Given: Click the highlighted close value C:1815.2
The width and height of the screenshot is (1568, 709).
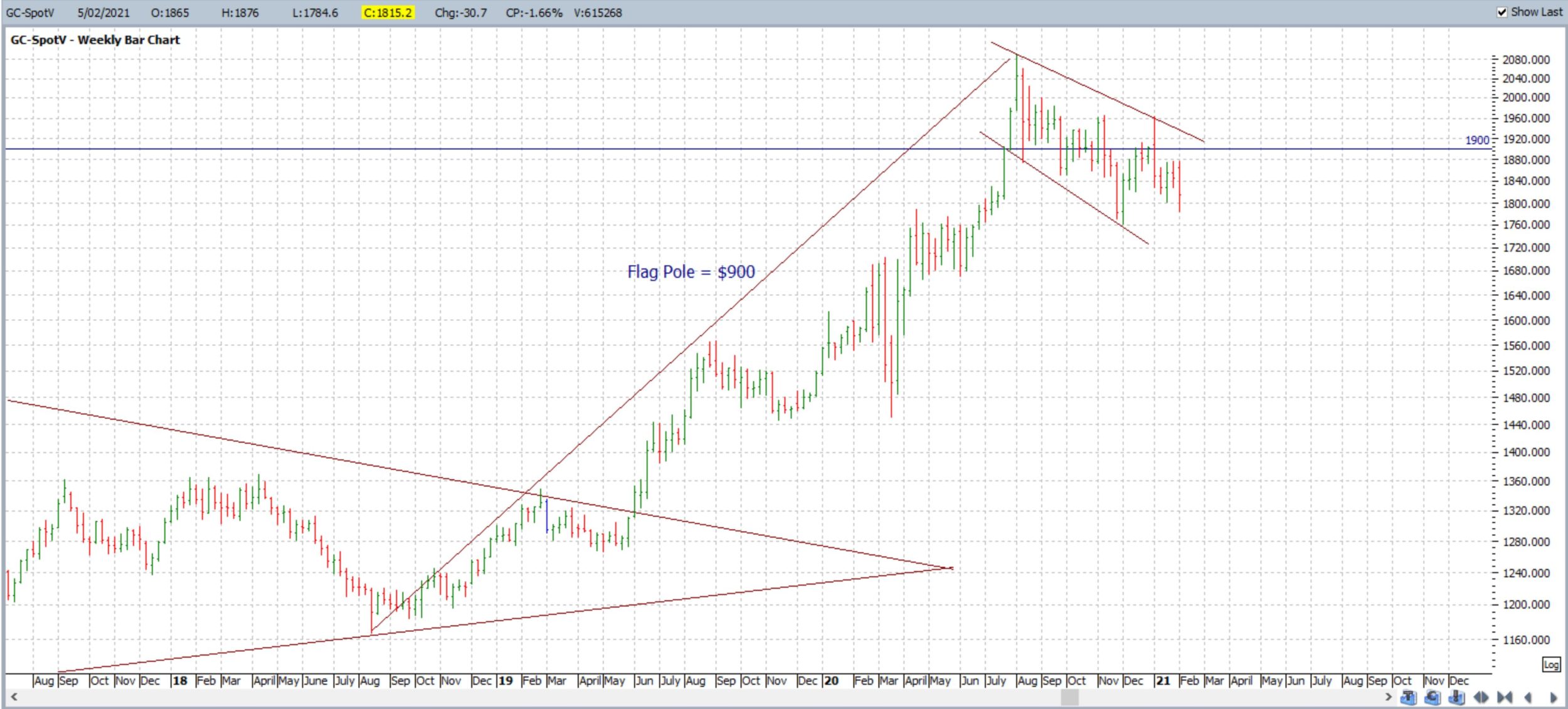Looking at the screenshot, I should (388, 13).
